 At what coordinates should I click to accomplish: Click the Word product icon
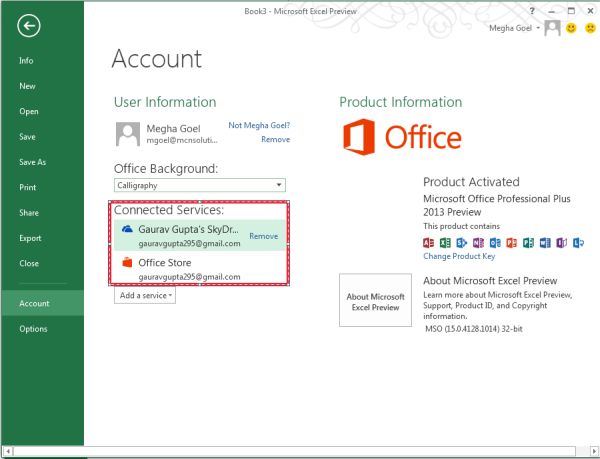click(x=545, y=243)
